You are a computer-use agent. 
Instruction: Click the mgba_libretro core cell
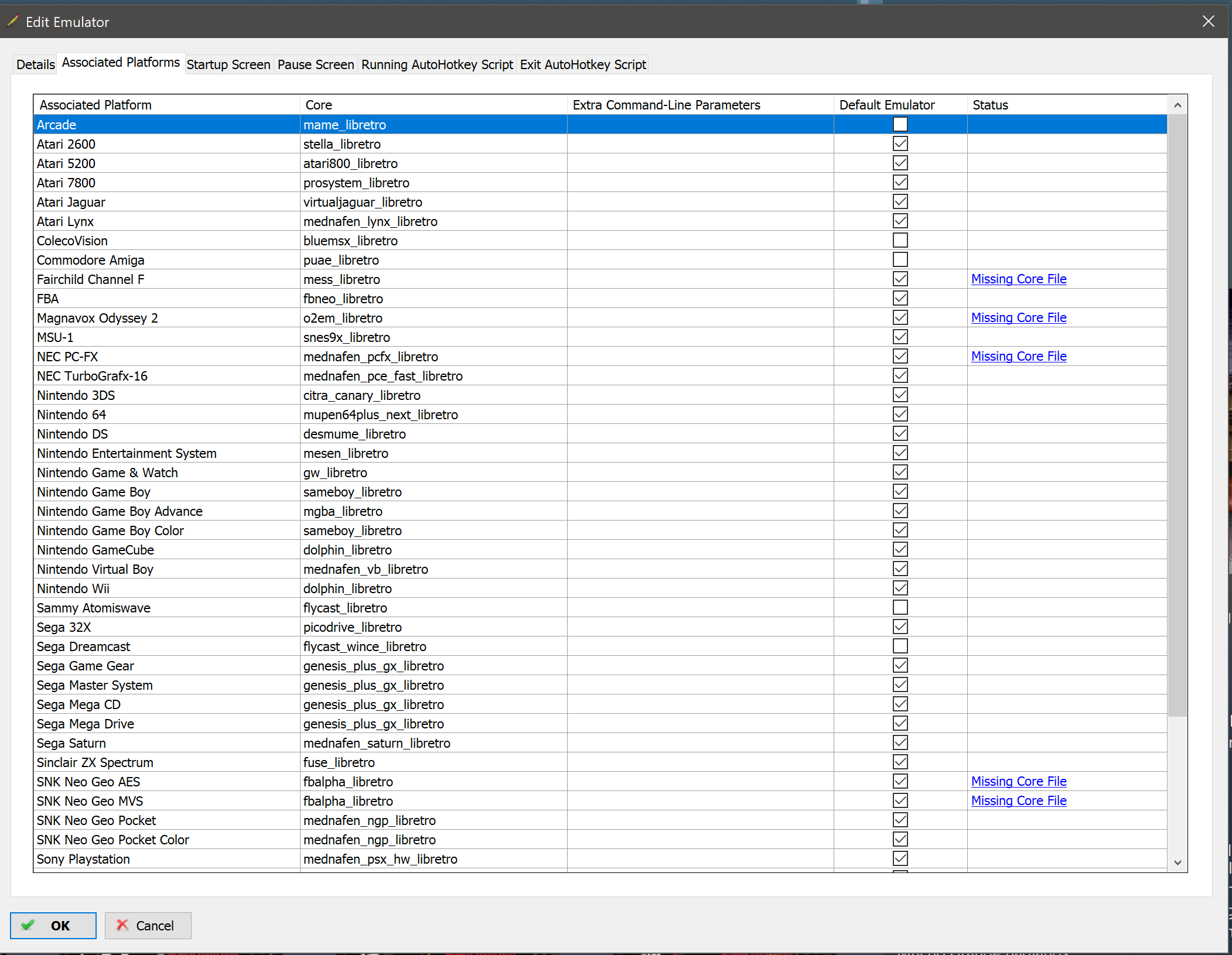[x=434, y=511]
